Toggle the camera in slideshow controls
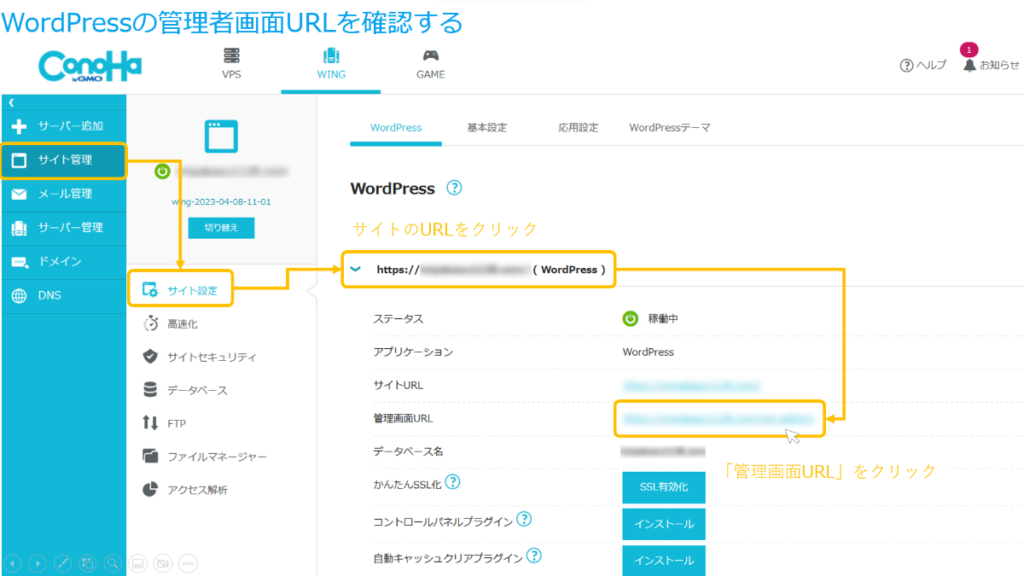 pyautogui.click(x=163, y=563)
